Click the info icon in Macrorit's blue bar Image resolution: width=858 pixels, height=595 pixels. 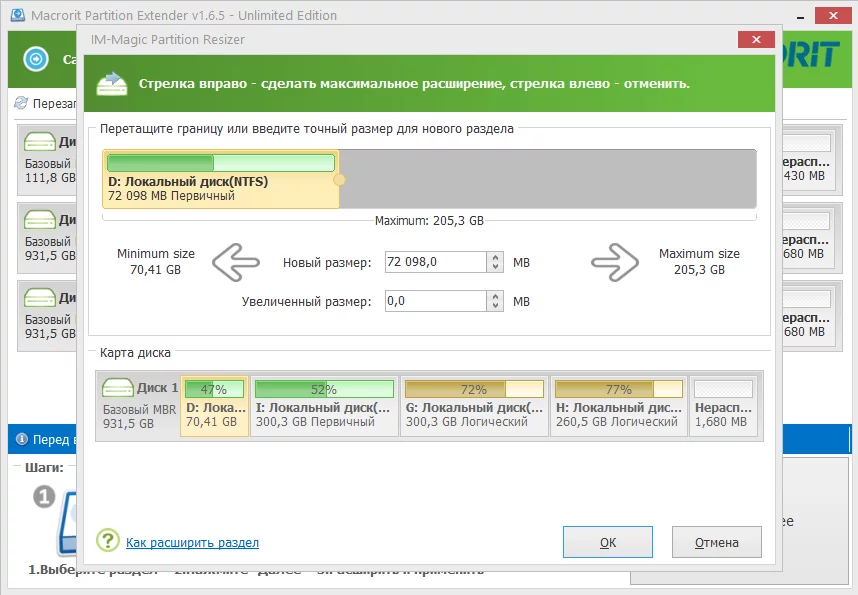point(22,439)
